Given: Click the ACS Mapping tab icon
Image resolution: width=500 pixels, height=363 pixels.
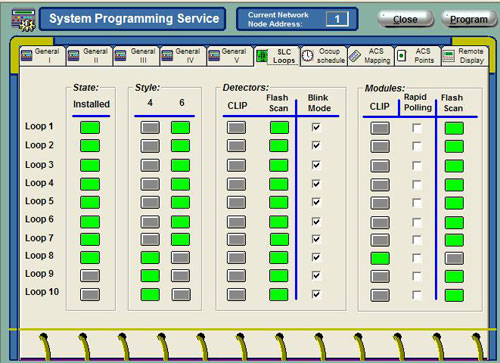Looking at the screenshot, I should click(x=355, y=56).
